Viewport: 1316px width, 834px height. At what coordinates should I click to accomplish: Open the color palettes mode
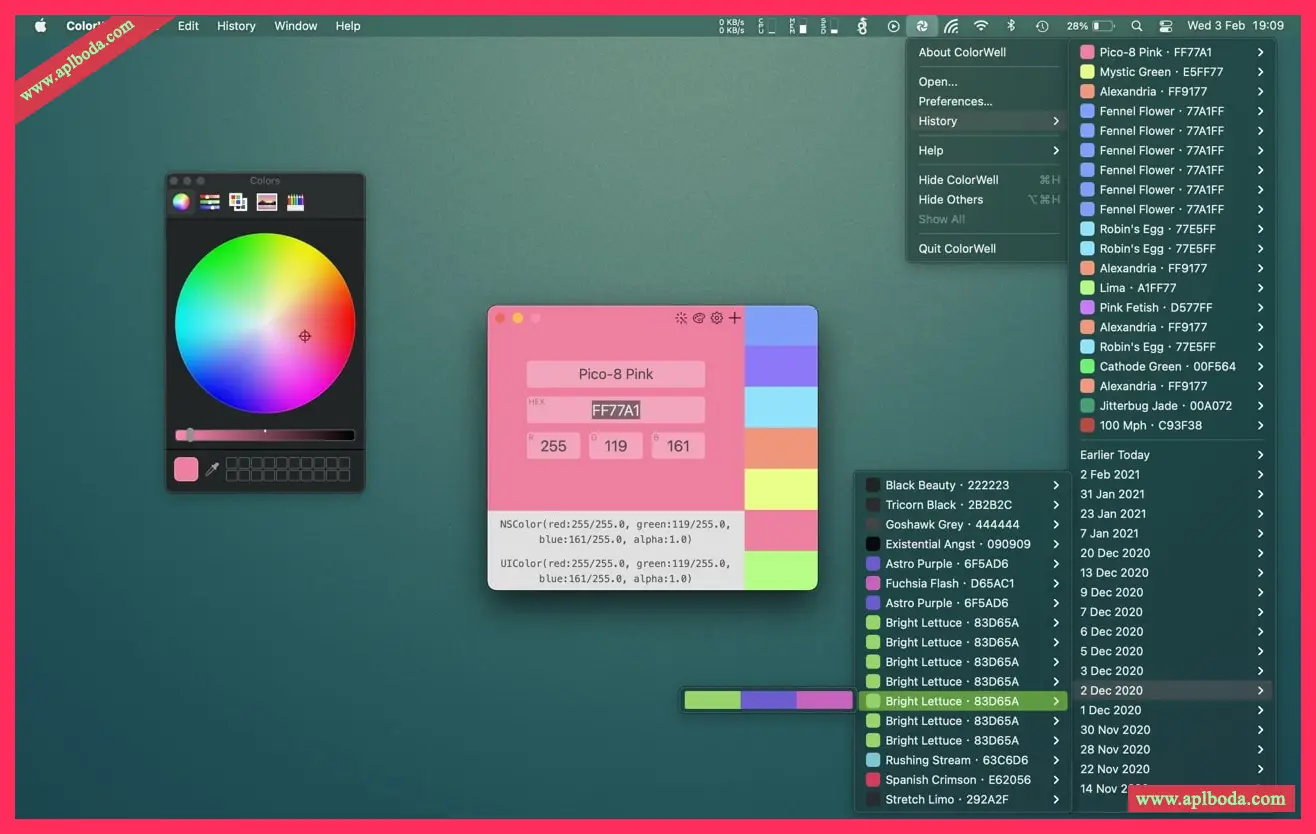coord(238,202)
